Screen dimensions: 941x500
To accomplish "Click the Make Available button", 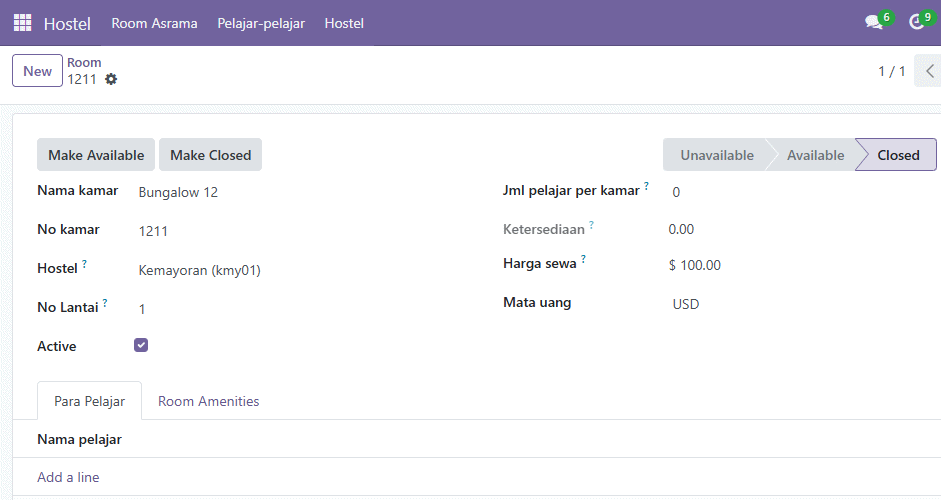I will click(x=96, y=155).
